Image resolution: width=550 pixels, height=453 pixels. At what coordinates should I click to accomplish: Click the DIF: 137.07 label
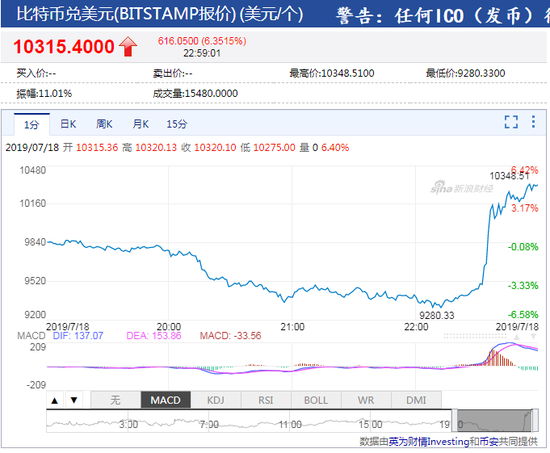pos(78,336)
